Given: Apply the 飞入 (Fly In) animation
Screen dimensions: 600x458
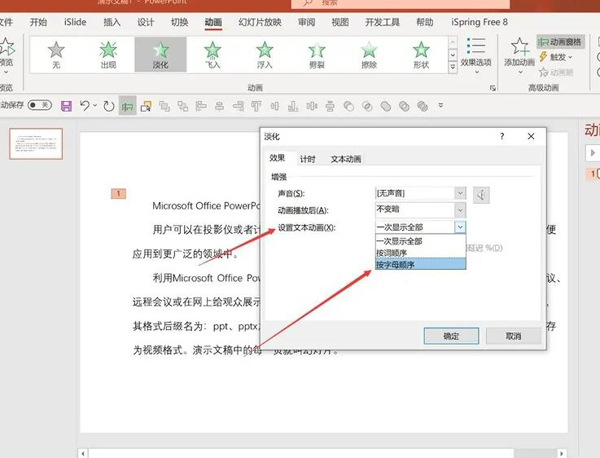Looking at the screenshot, I should 212,55.
